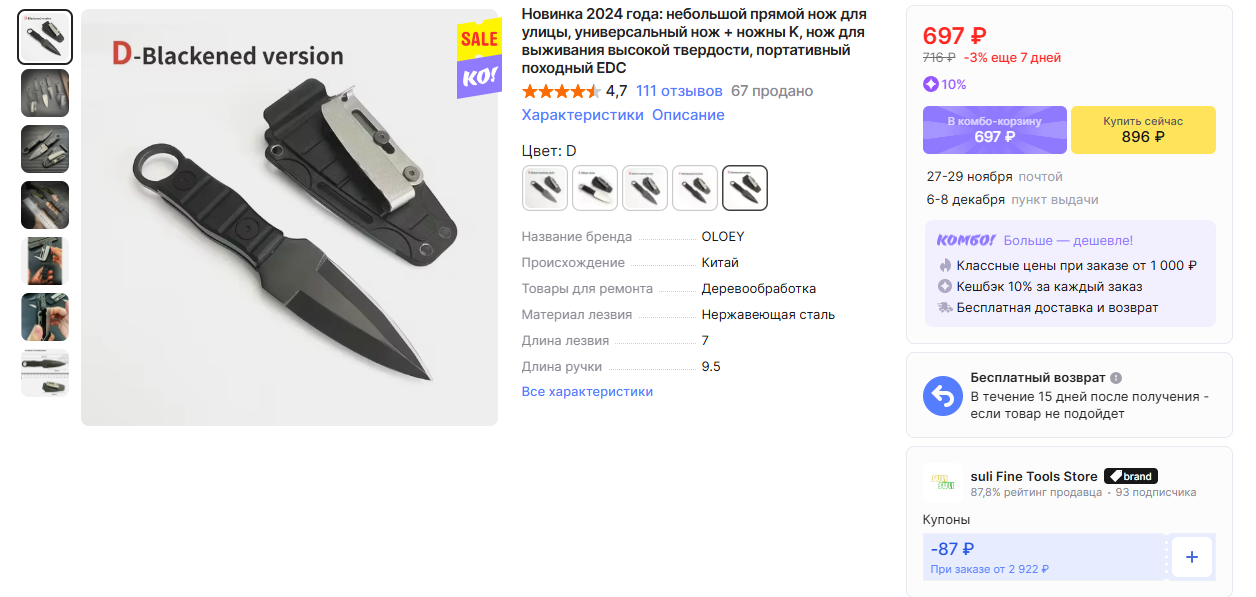Click the brand tag next to store name
Viewport: 1256px width, 597px height.
pos(1131,476)
